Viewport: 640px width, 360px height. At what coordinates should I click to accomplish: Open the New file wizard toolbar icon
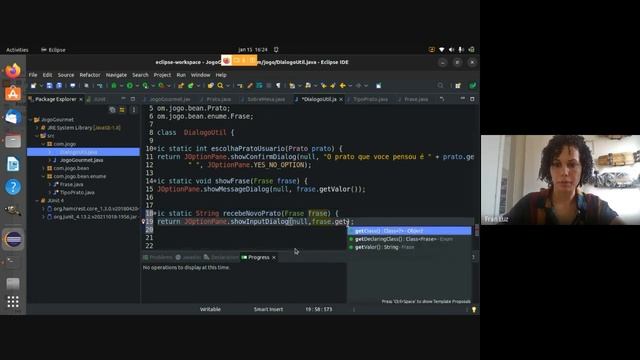[33, 86]
